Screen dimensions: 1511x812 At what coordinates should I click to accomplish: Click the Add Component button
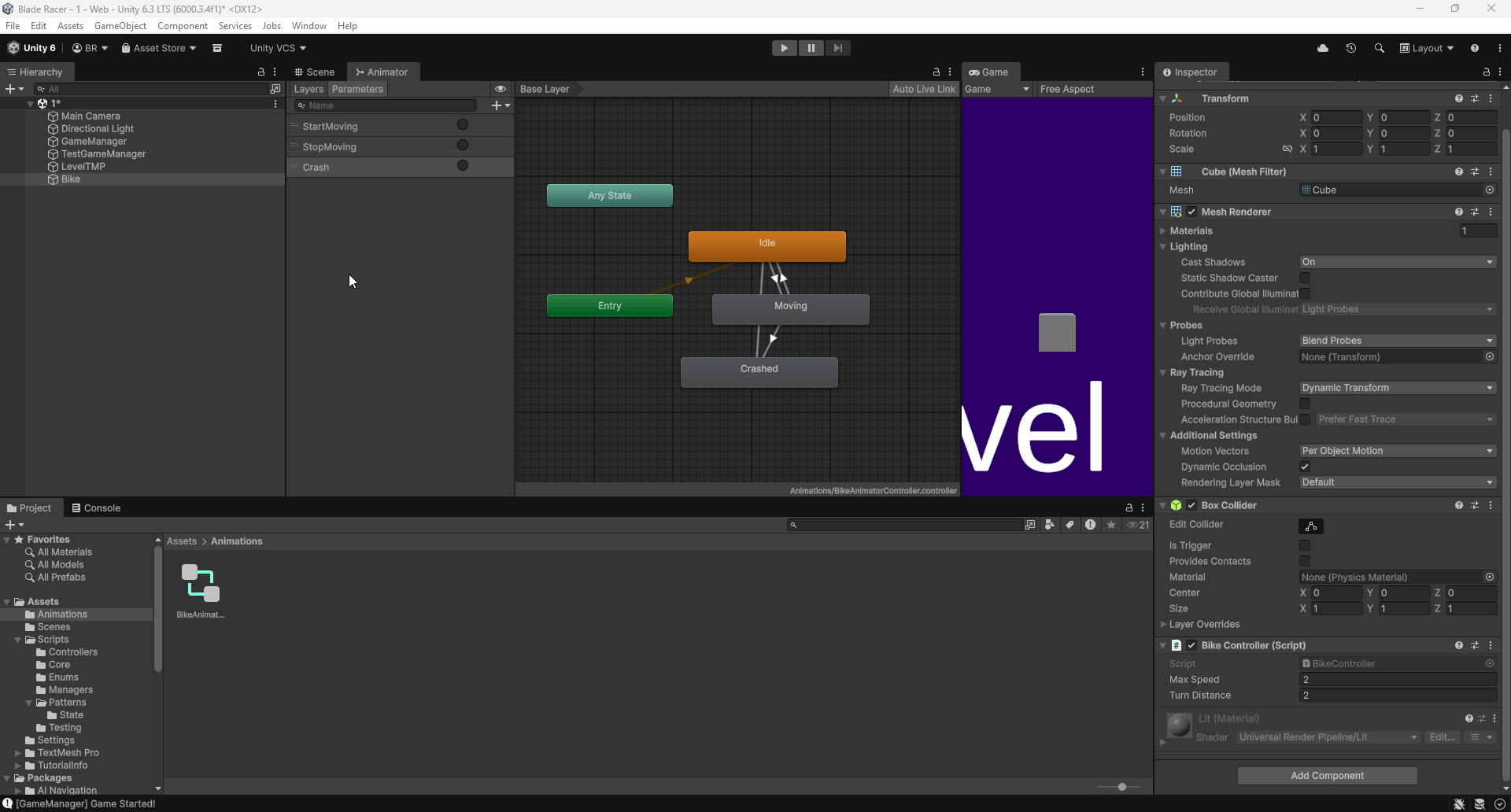tap(1327, 775)
